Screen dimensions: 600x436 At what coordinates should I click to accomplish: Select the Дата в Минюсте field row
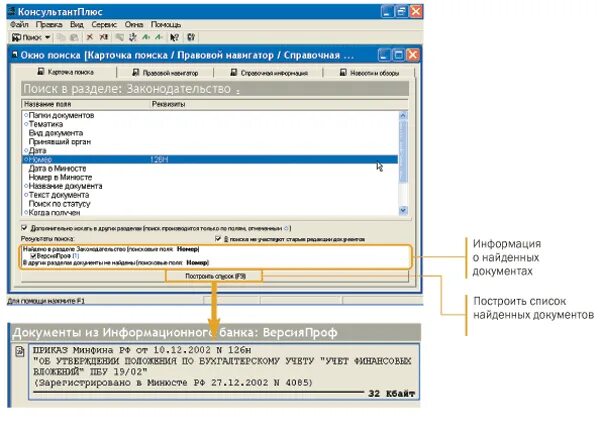click(x=210, y=168)
